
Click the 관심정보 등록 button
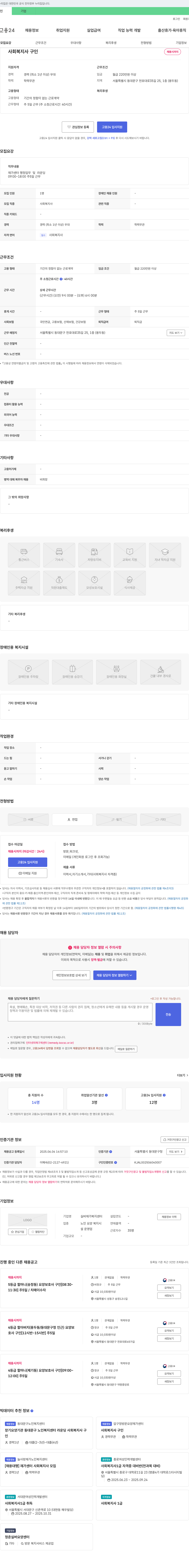point(78,127)
